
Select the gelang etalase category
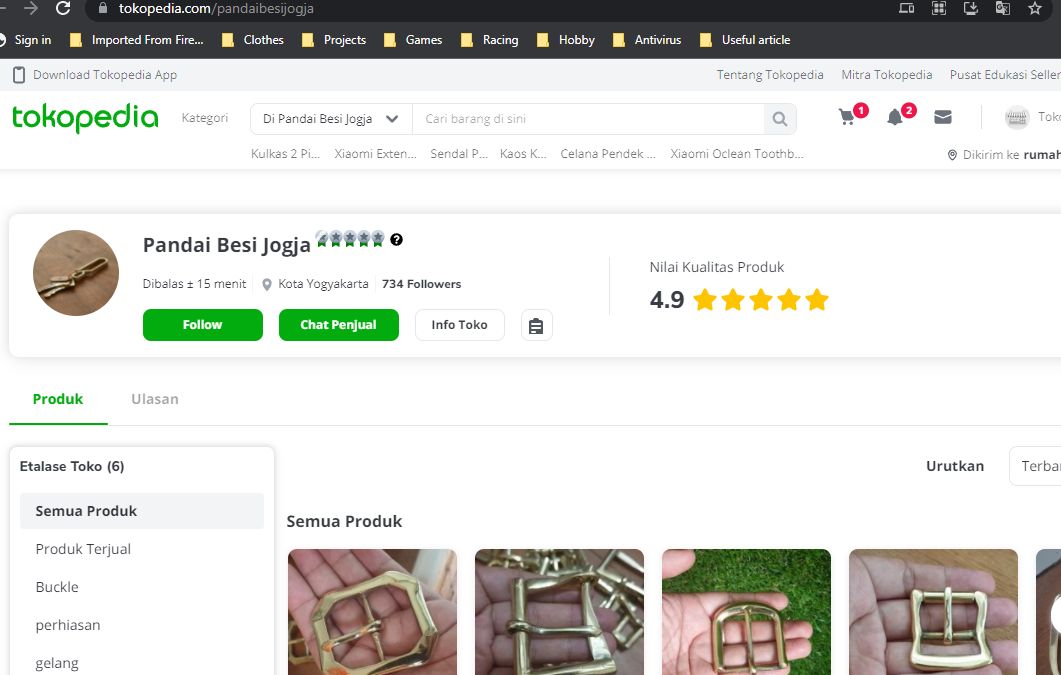click(x=57, y=663)
